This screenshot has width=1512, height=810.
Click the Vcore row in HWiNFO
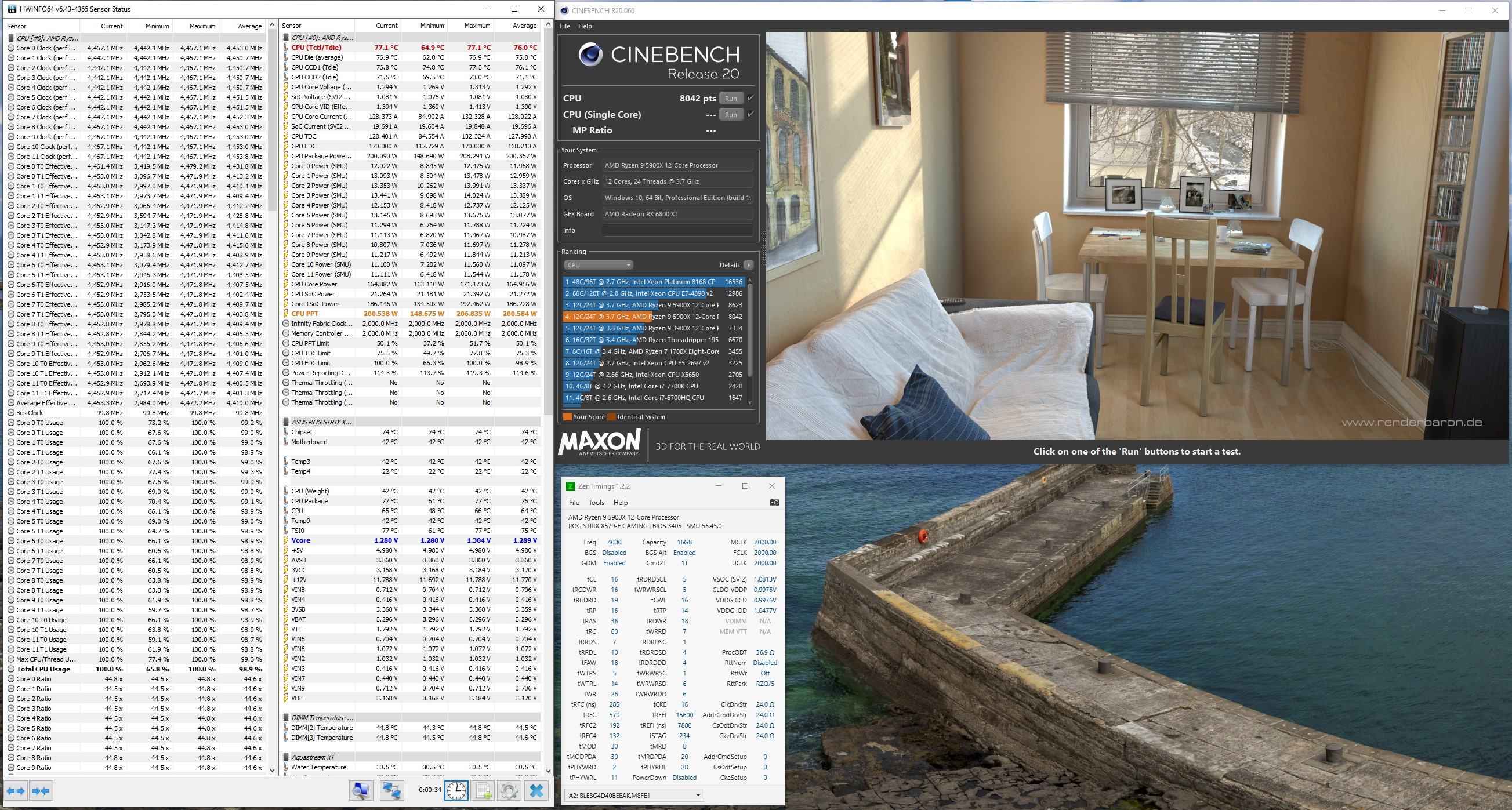pyautogui.click(x=411, y=540)
